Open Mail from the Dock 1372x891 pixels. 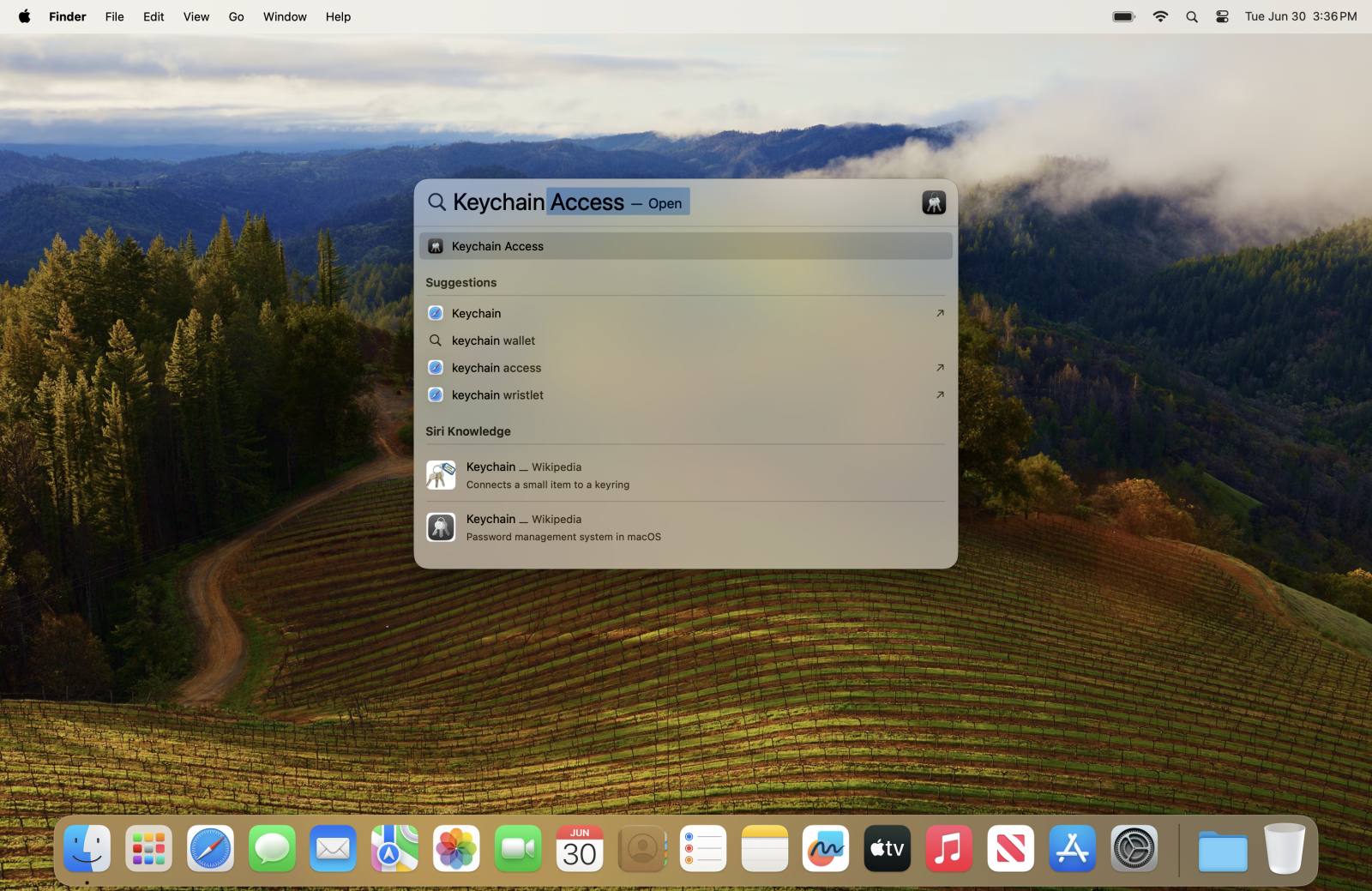tap(334, 849)
